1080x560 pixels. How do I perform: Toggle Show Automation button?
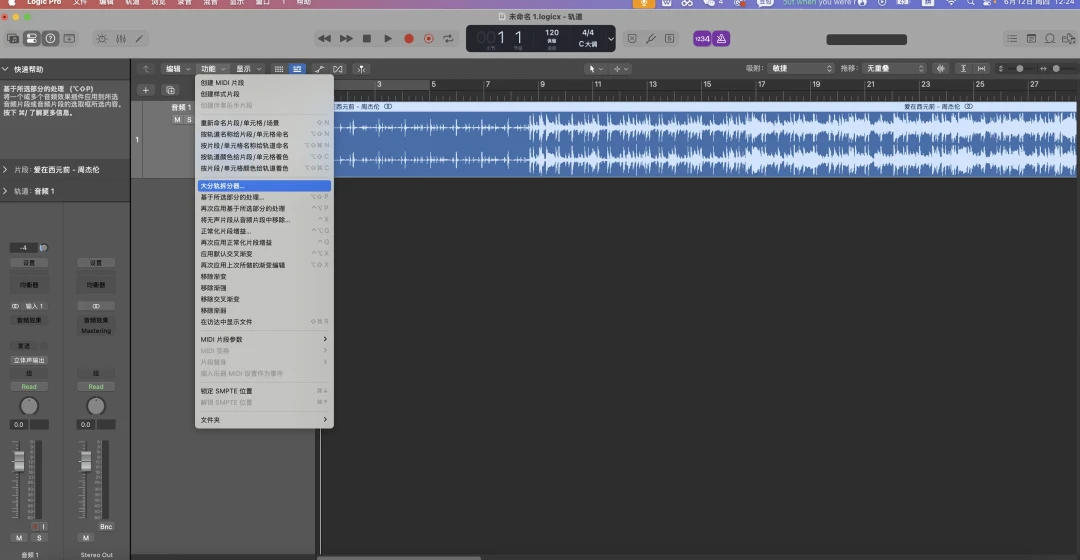(x=320, y=69)
